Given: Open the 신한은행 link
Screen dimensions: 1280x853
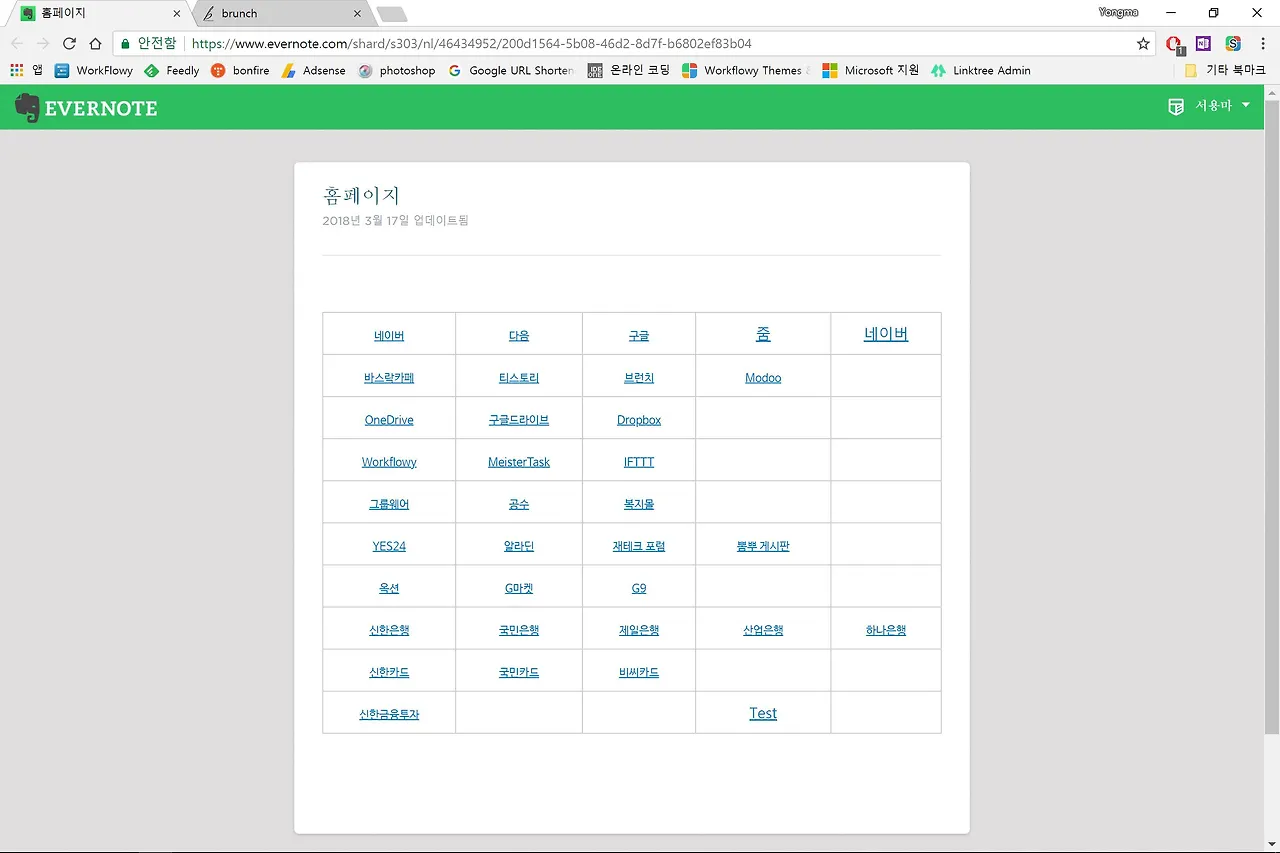Looking at the screenshot, I should 389,630.
